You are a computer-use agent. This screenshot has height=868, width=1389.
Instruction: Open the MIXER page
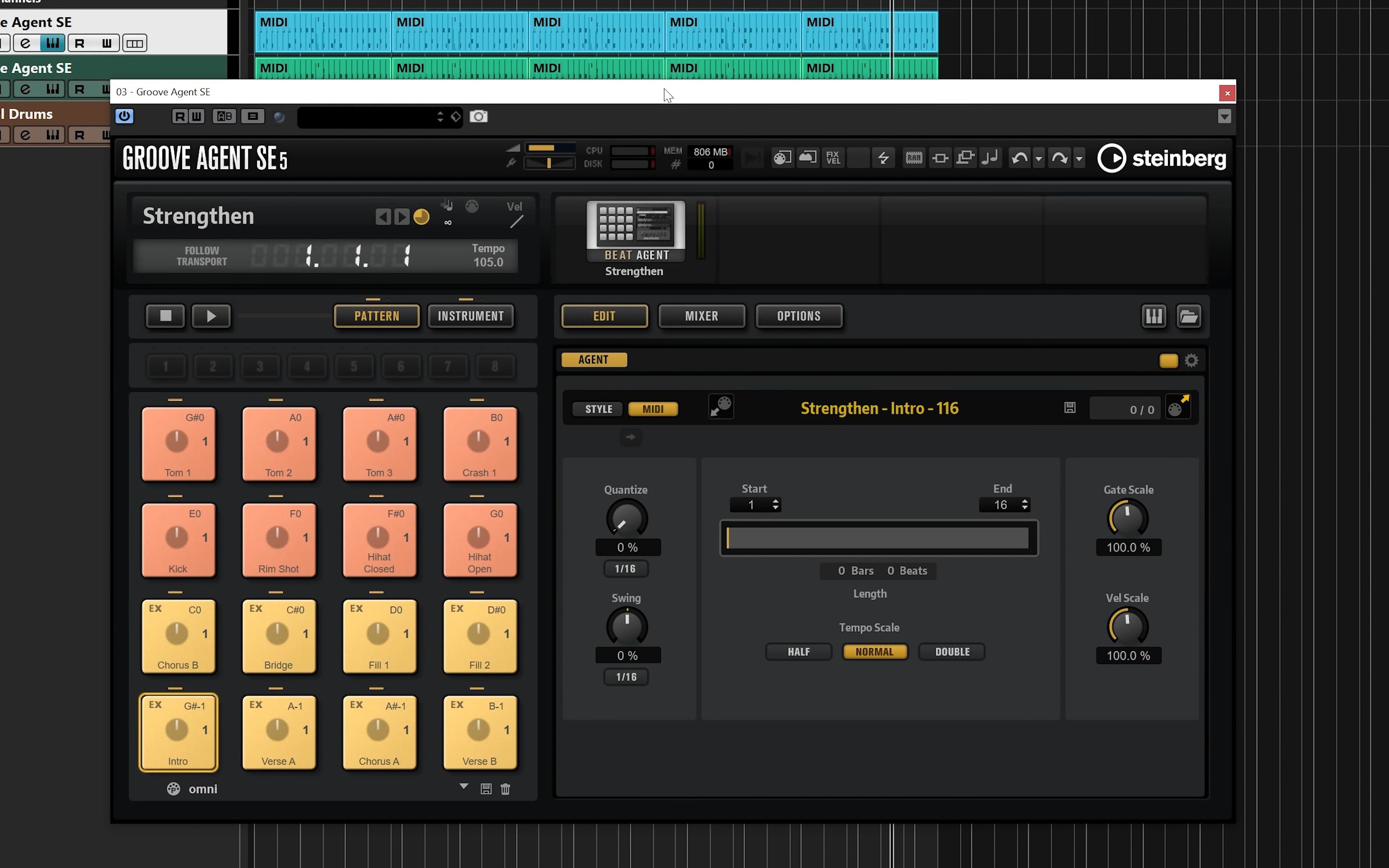click(701, 316)
